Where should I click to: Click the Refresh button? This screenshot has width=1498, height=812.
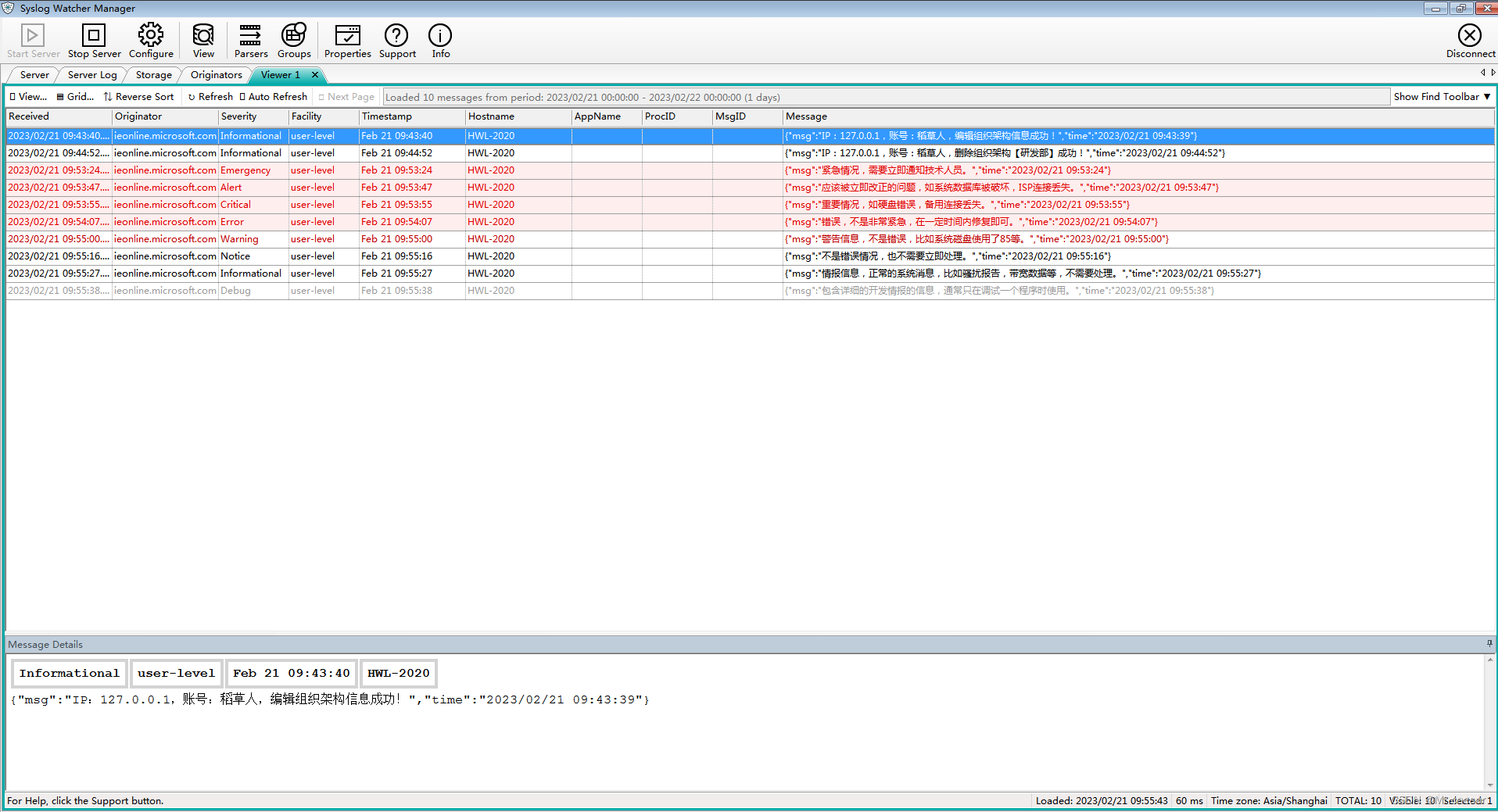(x=210, y=96)
